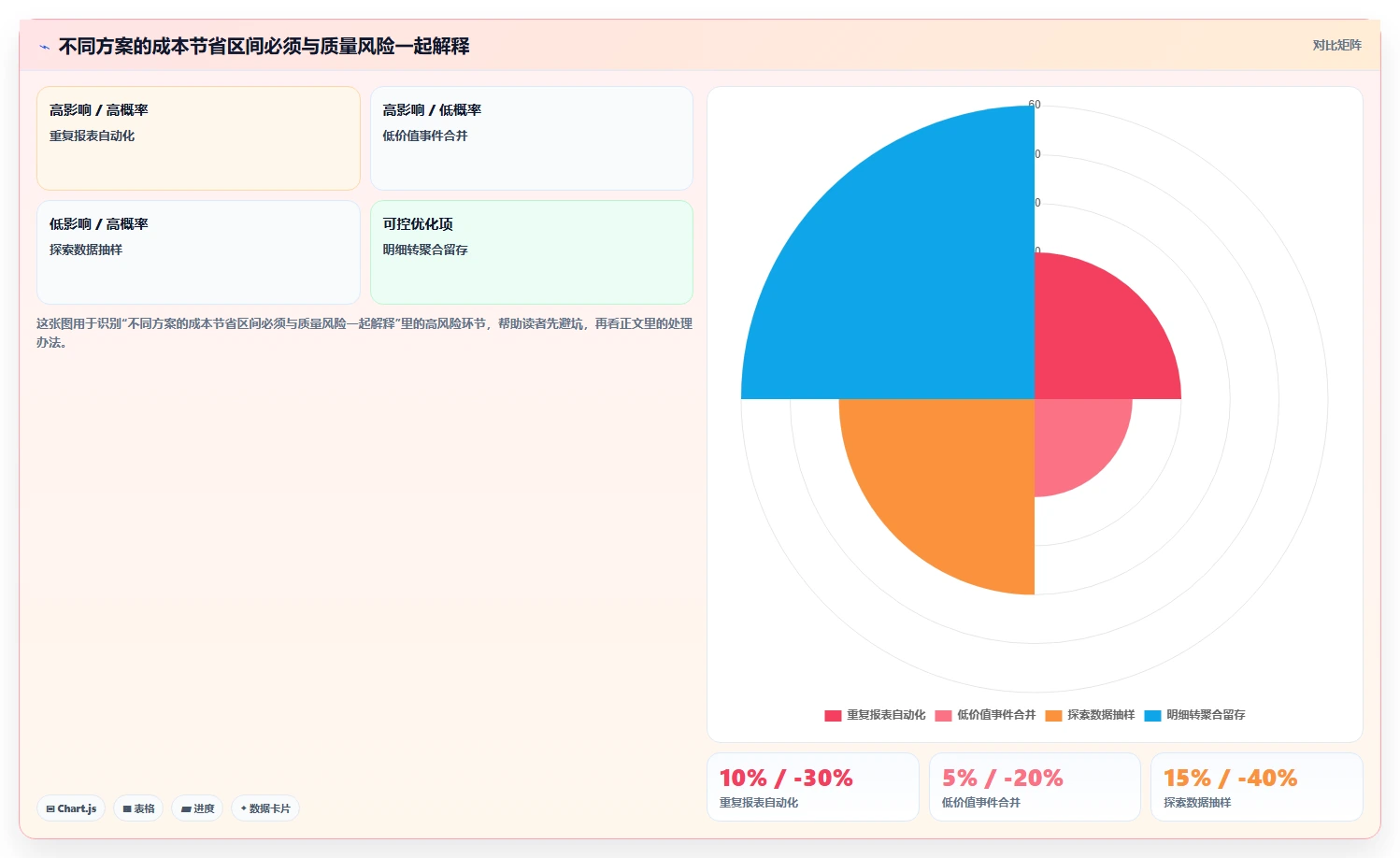Click 探索数据抽样 text in matrix card

(86, 250)
